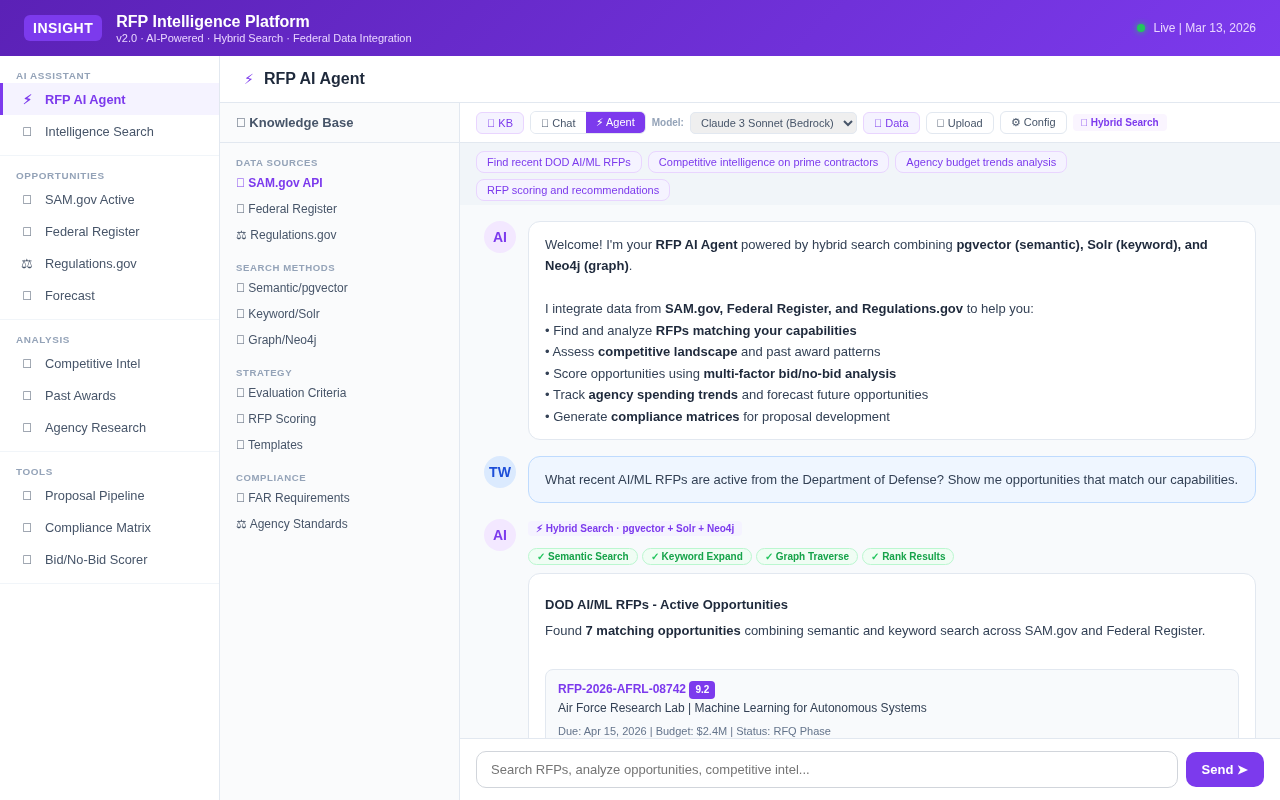
Task: Open the Claude 3 Sonnet model dropdown
Action: point(772,123)
